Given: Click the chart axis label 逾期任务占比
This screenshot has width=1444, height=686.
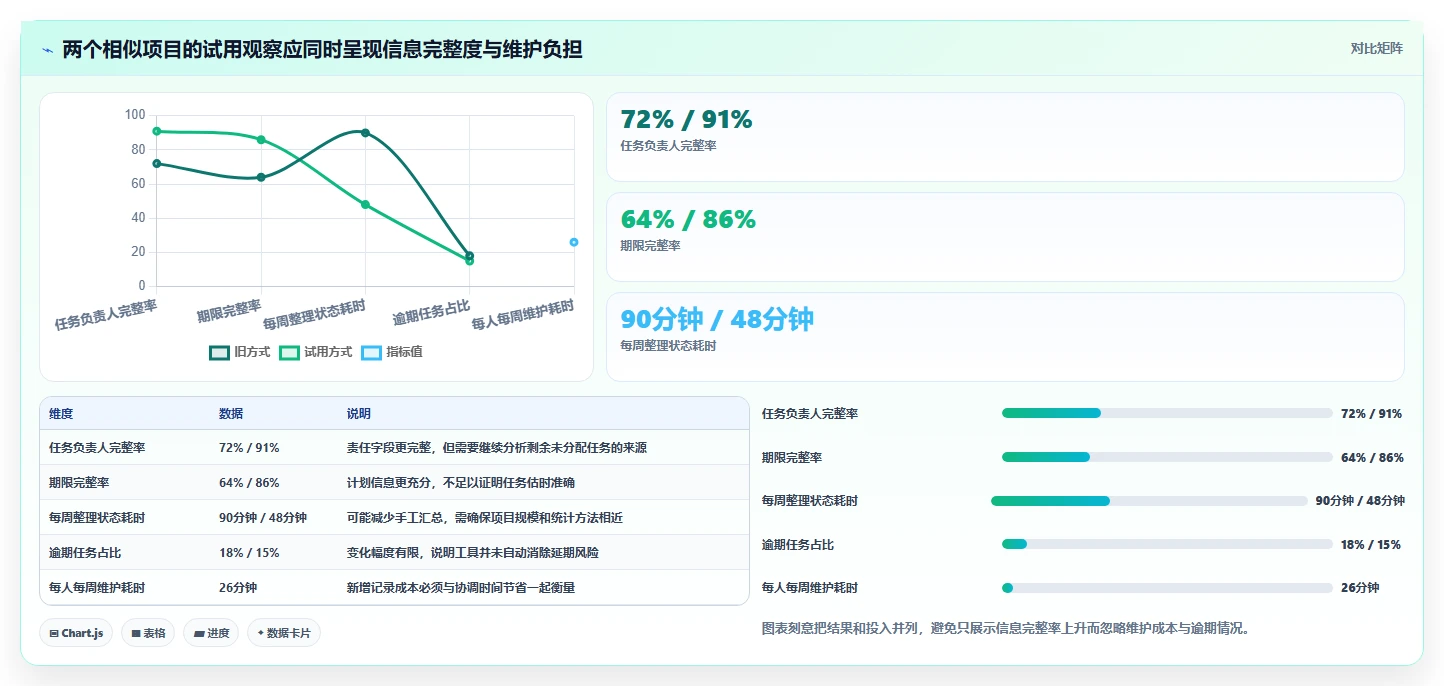Looking at the screenshot, I should (431, 311).
